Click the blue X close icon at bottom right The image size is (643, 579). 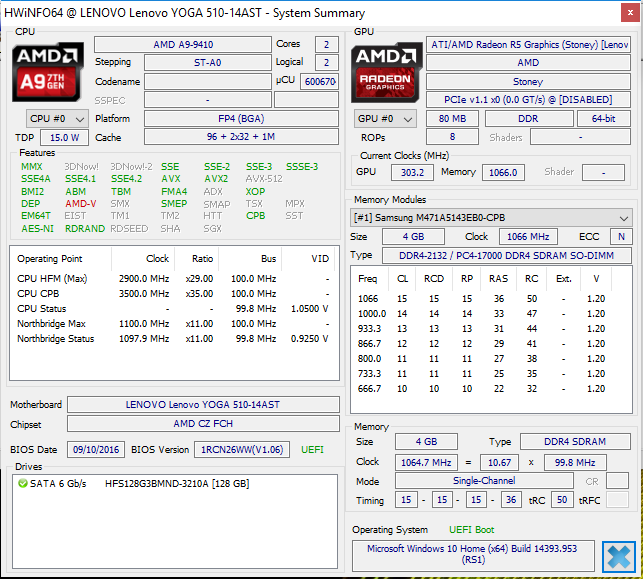(x=618, y=556)
